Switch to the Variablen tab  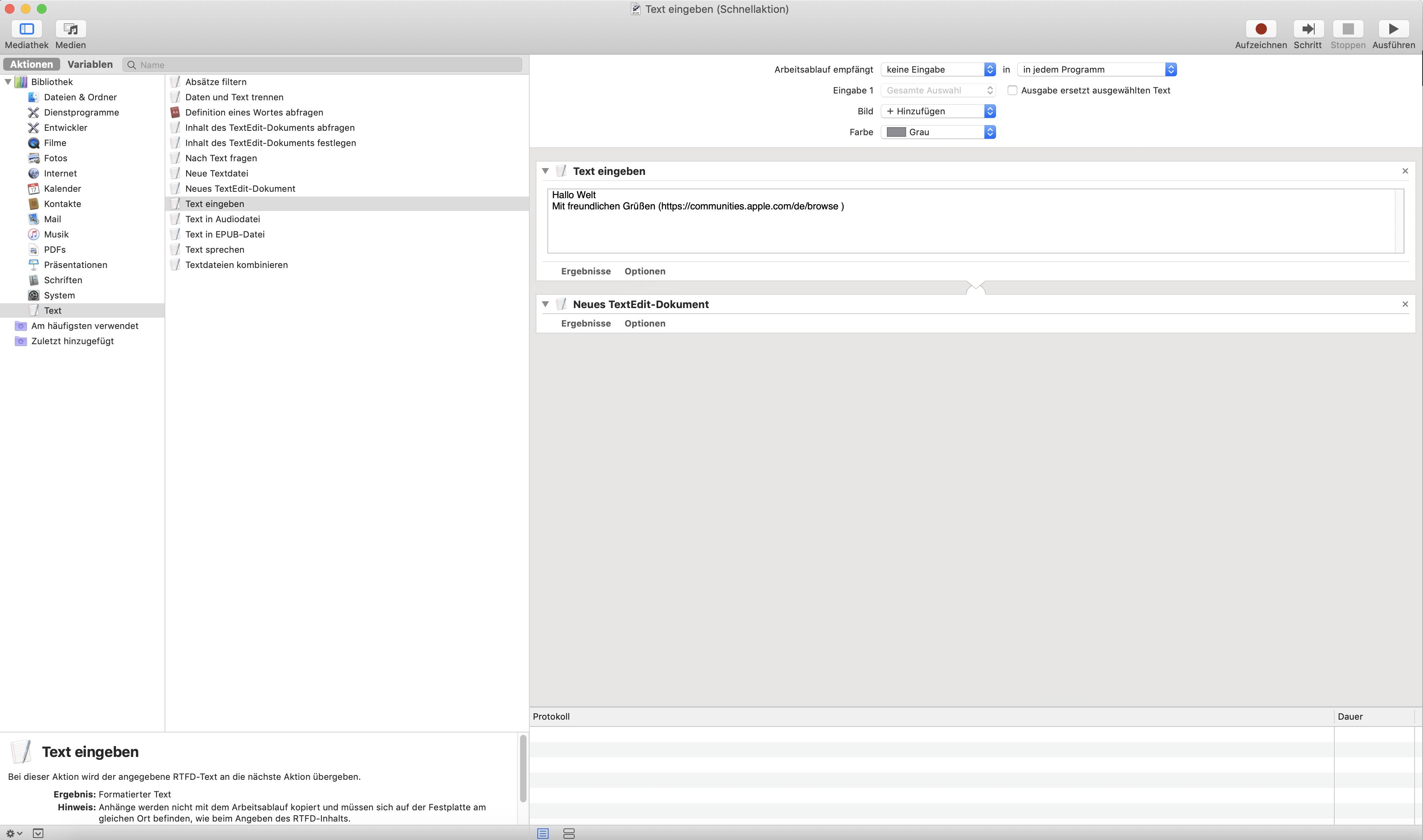(x=90, y=65)
